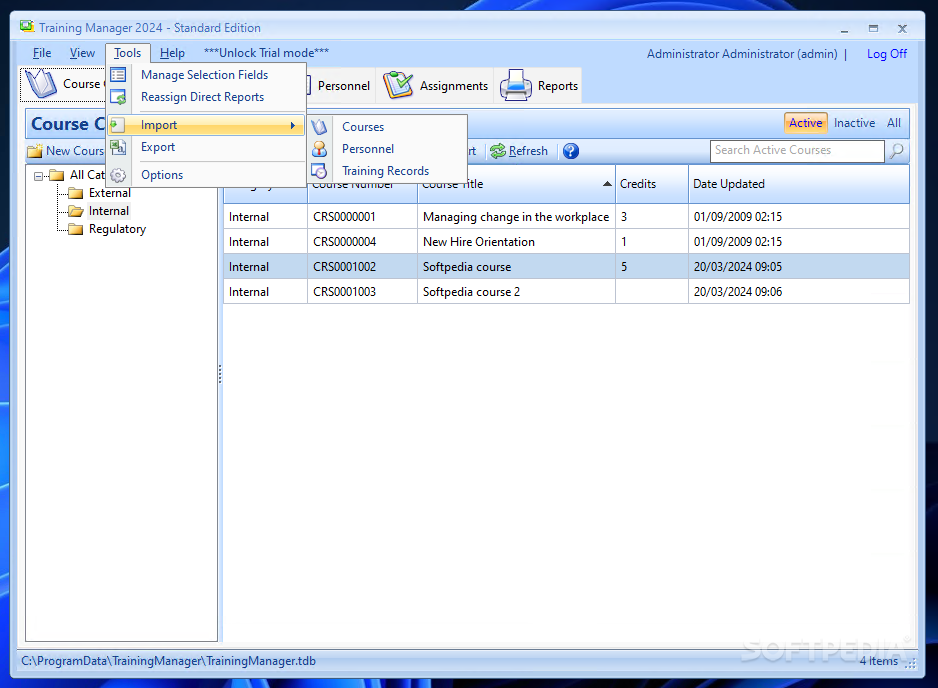Select the Managing change in the workplace row
Image resolution: width=938 pixels, height=688 pixels.
(566, 217)
